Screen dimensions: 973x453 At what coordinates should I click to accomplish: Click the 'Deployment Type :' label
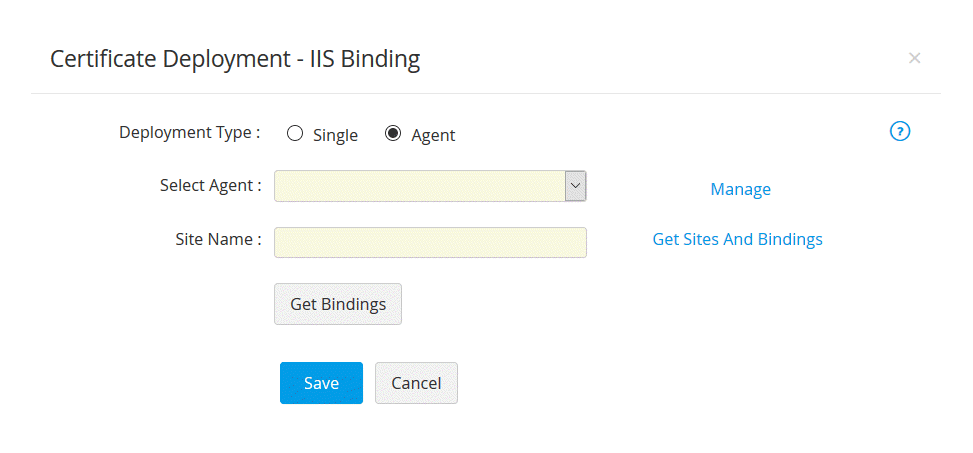tap(189, 132)
